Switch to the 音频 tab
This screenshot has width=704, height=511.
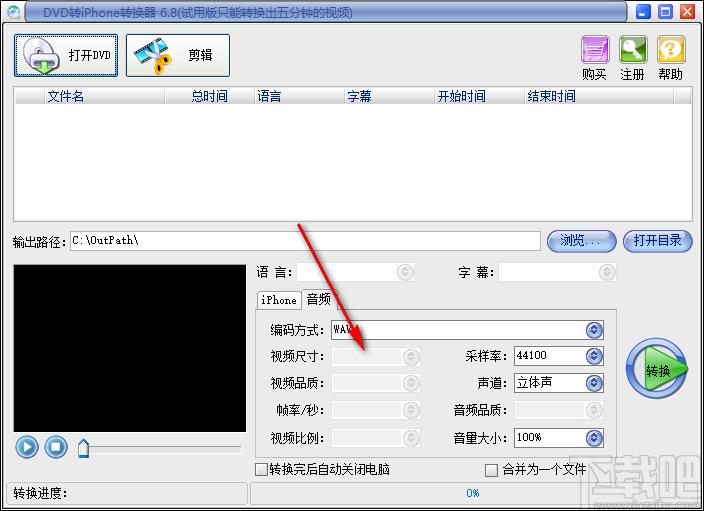coord(318,299)
